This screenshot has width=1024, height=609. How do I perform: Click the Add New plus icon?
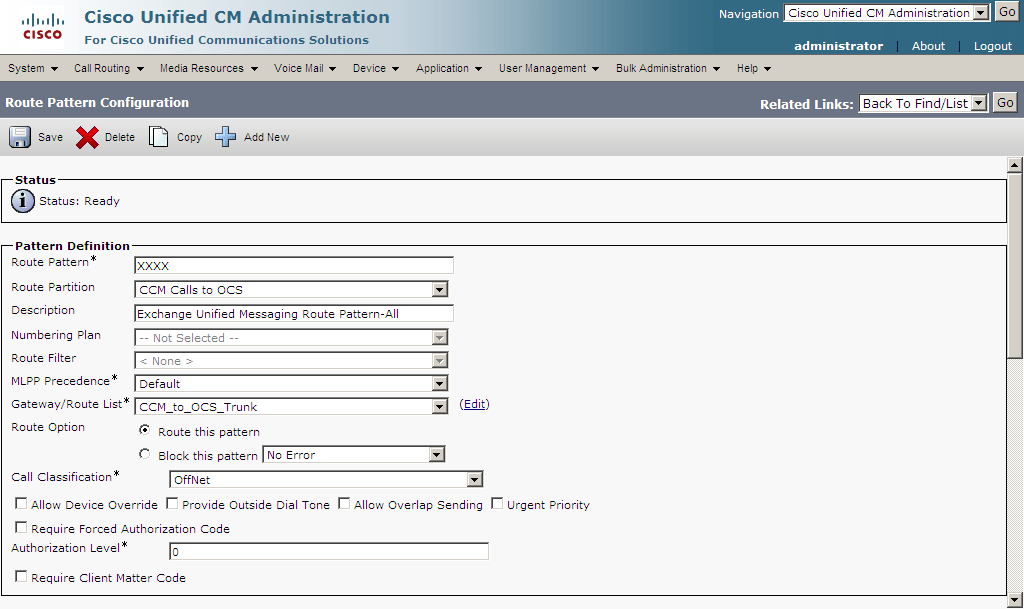(x=225, y=136)
